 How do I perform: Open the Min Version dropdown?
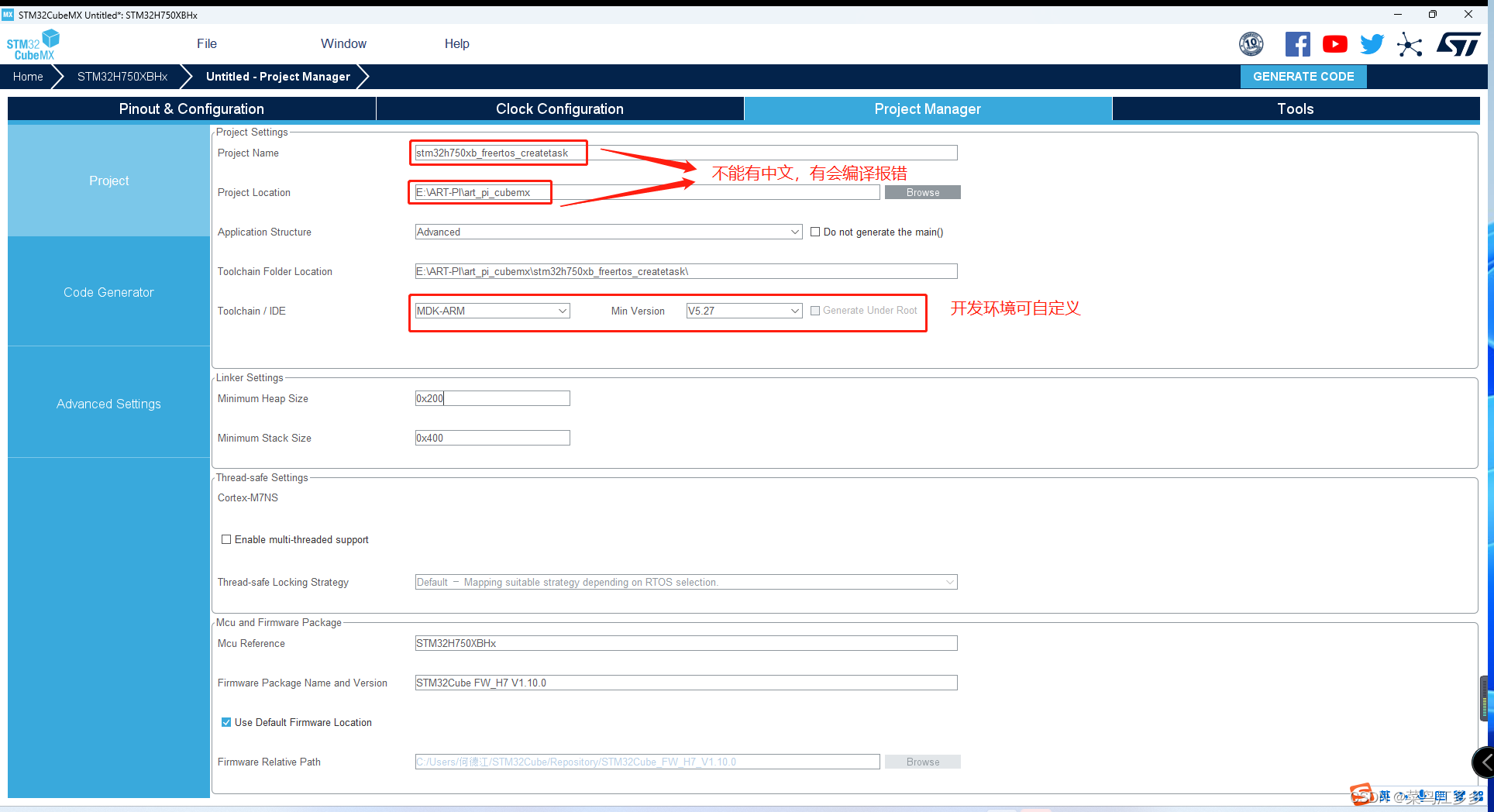(744, 311)
